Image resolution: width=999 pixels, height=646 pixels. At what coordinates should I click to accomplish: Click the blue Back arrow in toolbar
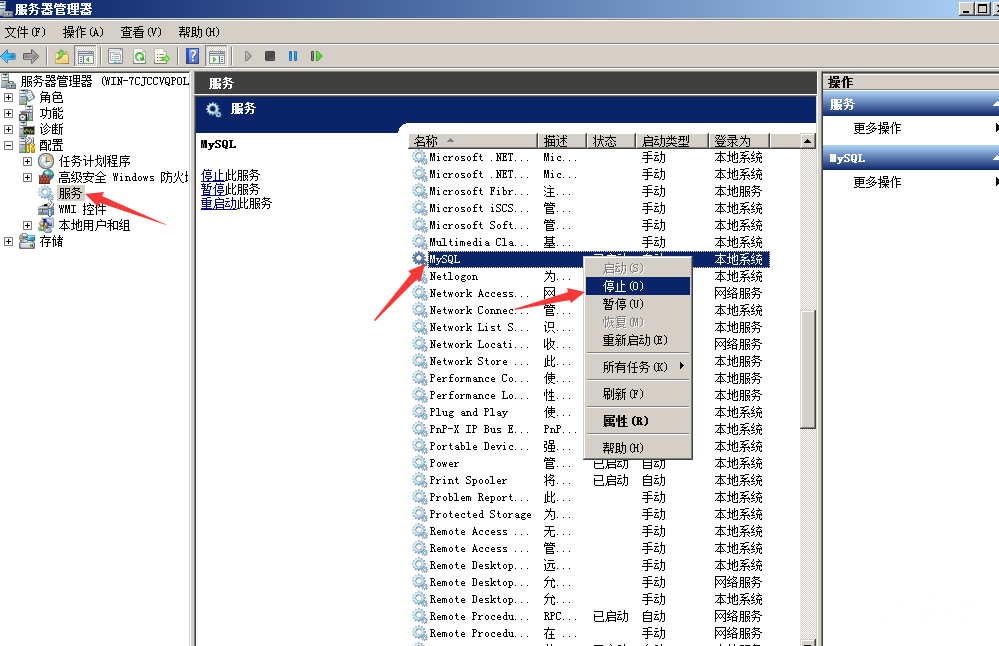(x=9, y=57)
